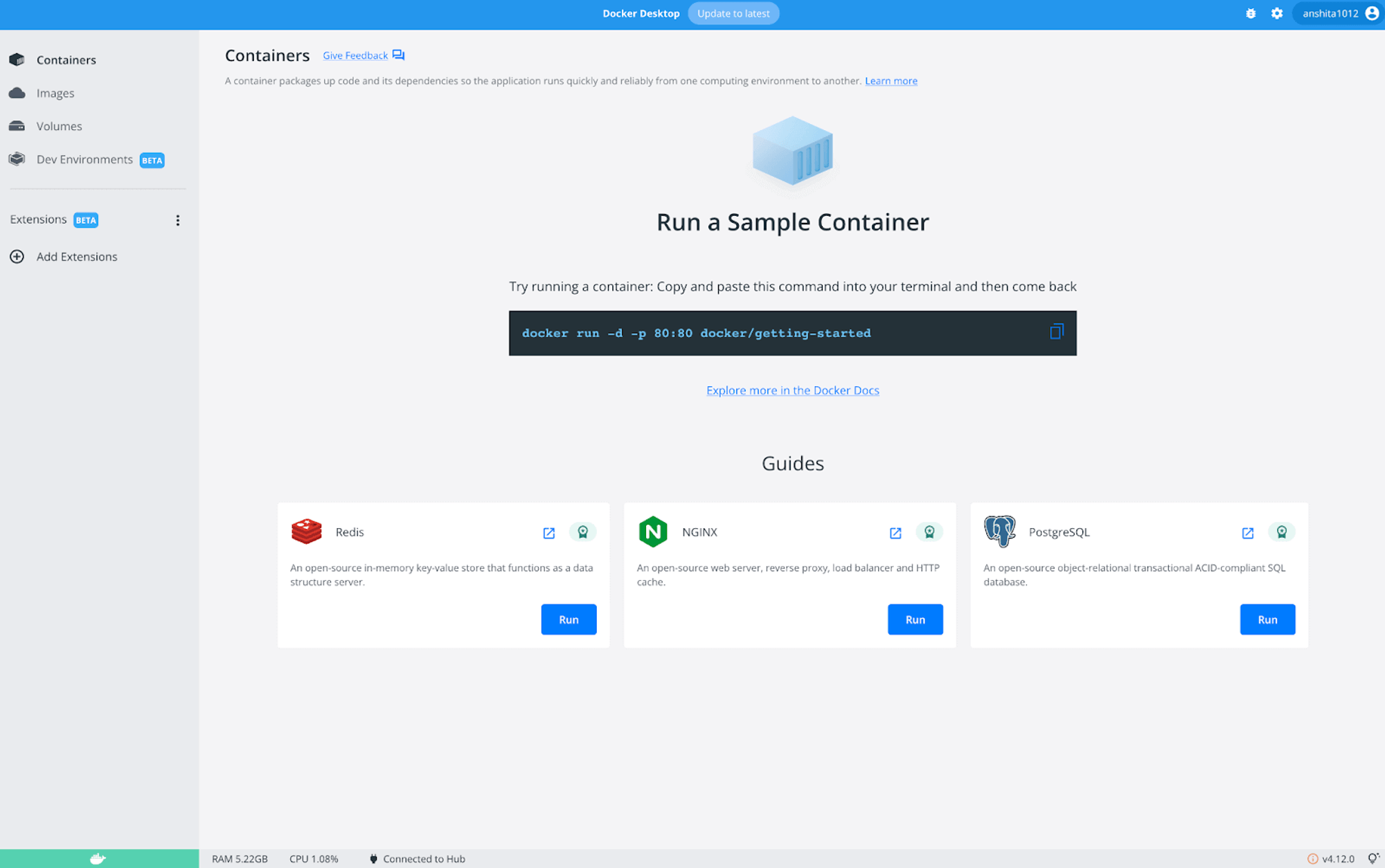Viewport: 1385px width, 868px height.
Task: Open NGINX guide external link icon
Action: (895, 533)
